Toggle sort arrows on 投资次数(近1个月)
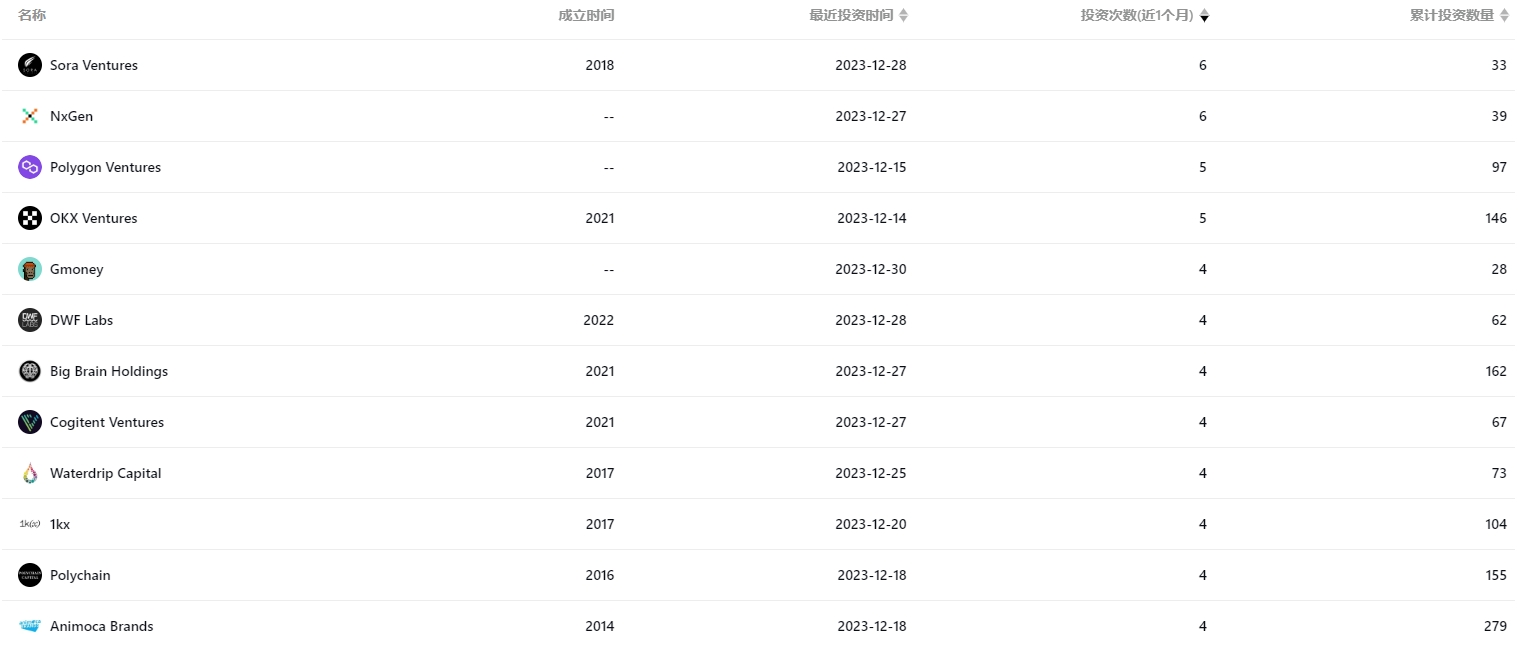 point(1204,16)
